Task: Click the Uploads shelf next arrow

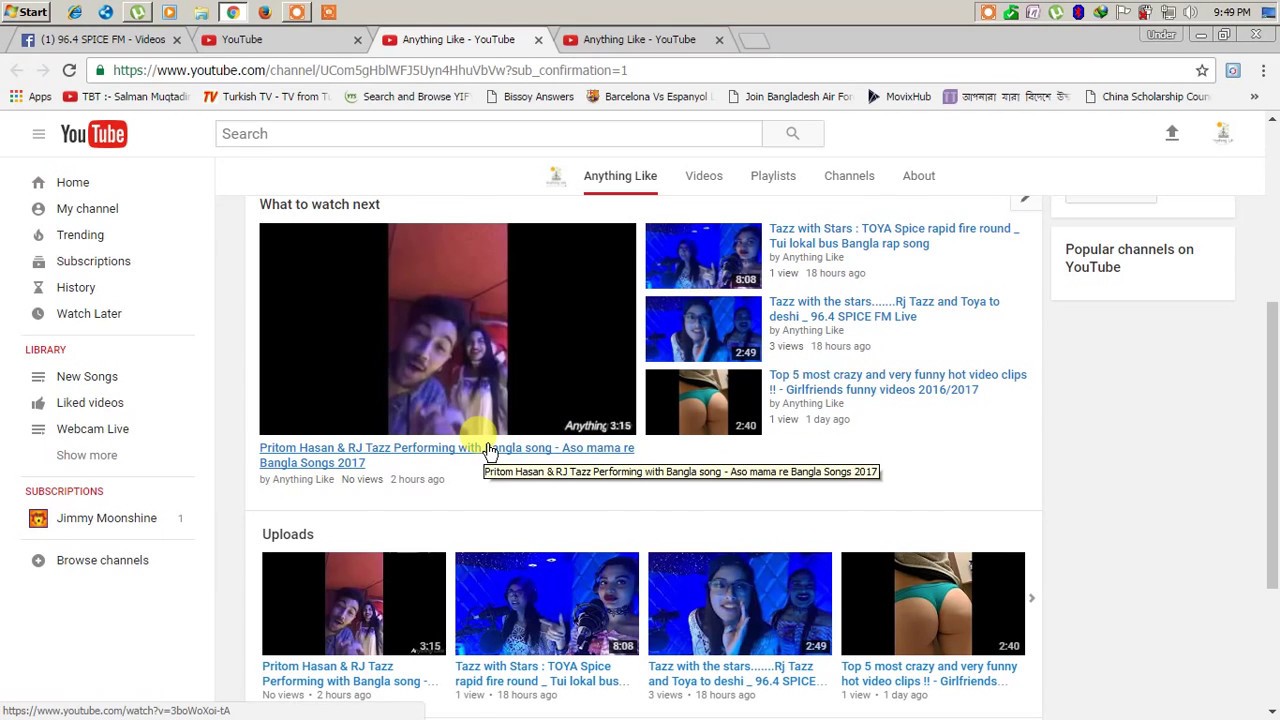Action: pyautogui.click(x=1031, y=598)
